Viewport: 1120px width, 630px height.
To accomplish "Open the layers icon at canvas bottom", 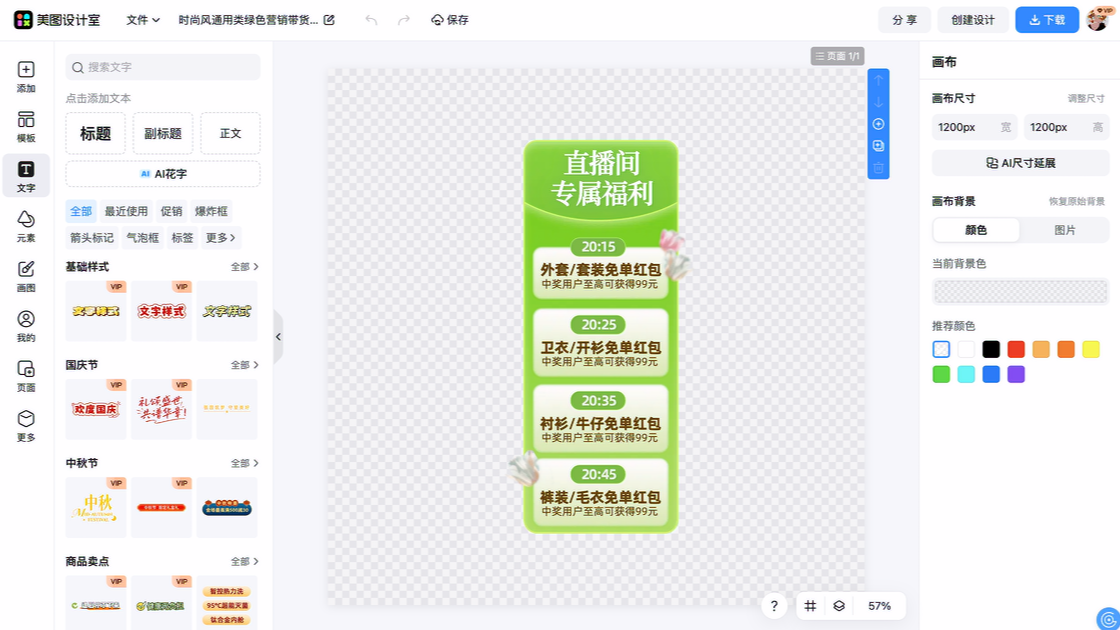I will coord(839,606).
